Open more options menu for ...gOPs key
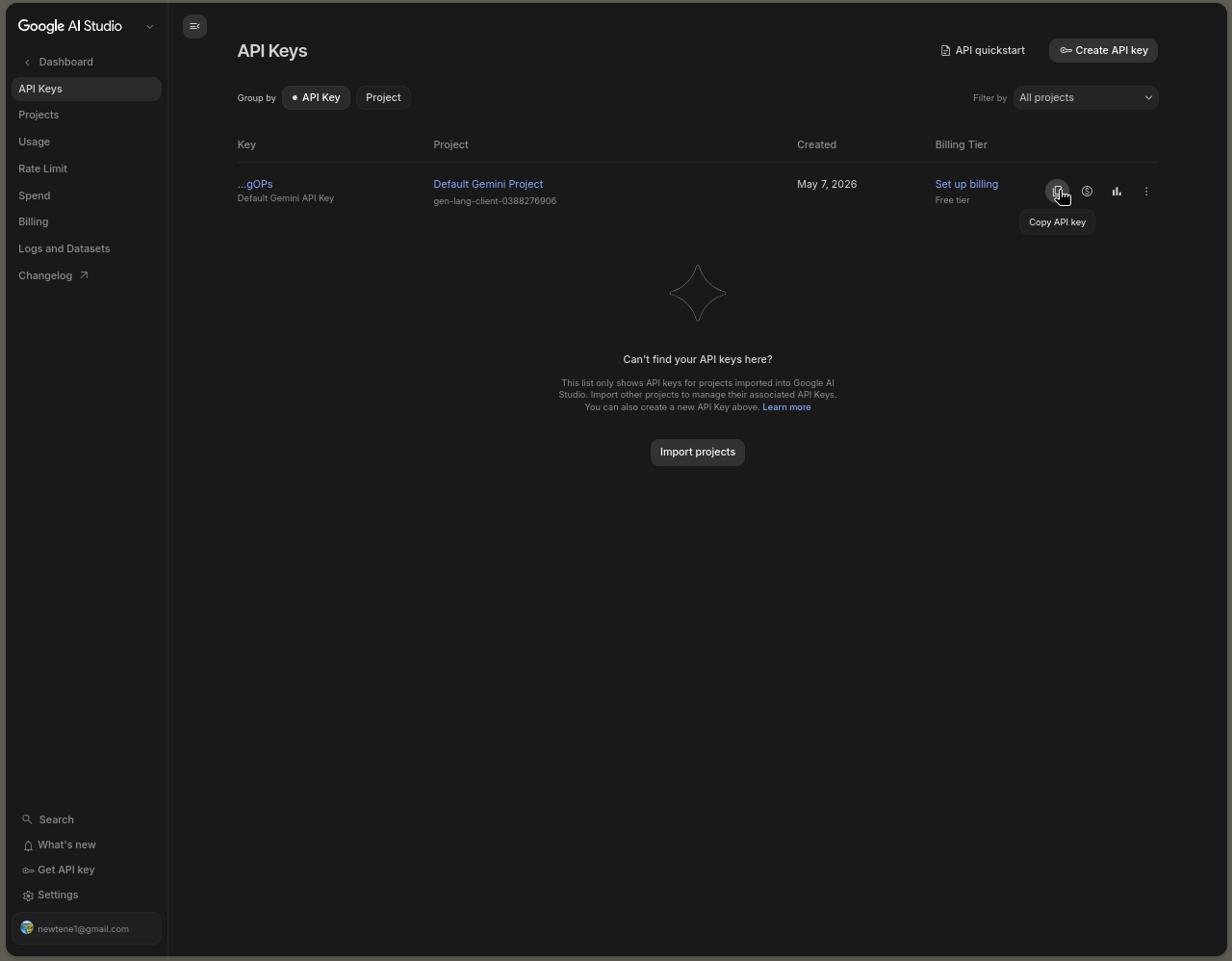 click(x=1146, y=192)
